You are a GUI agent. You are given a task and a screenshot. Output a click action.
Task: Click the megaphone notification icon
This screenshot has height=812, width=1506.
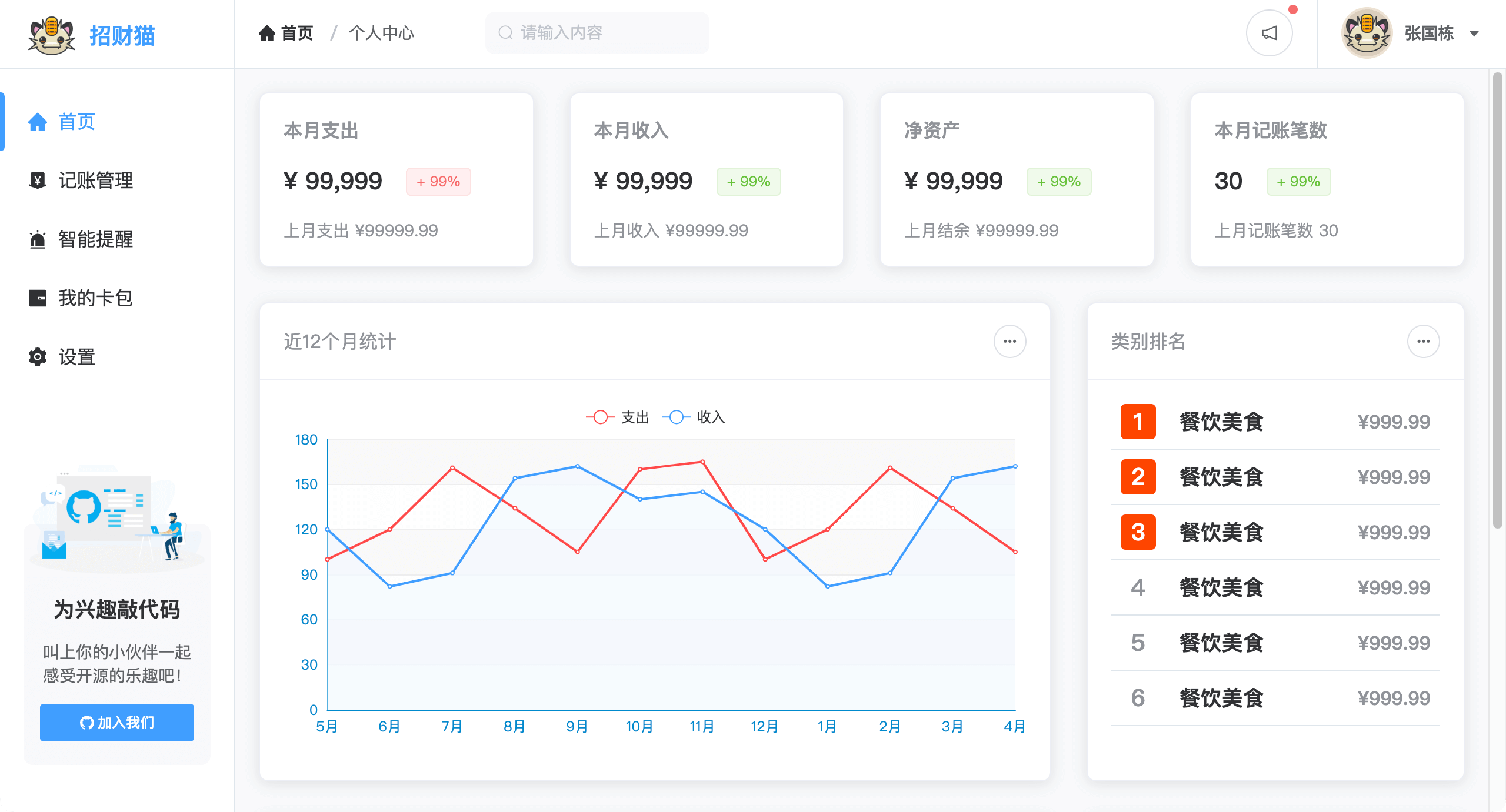point(1269,33)
